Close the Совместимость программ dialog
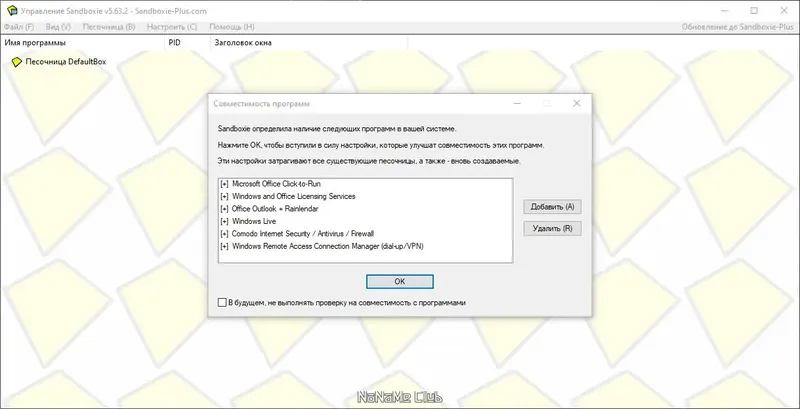Image resolution: width=800 pixels, height=409 pixels. coord(577,104)
